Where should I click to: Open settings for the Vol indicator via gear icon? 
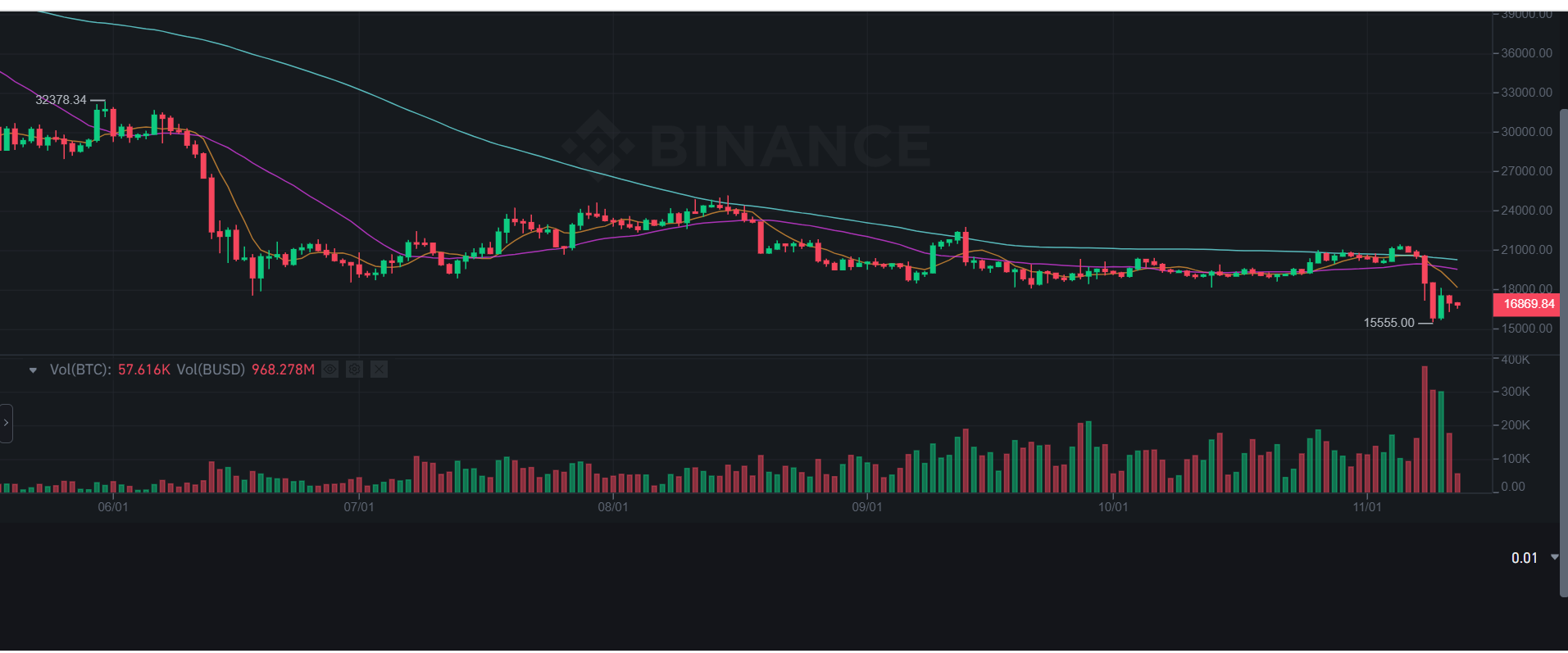point(354,370)
